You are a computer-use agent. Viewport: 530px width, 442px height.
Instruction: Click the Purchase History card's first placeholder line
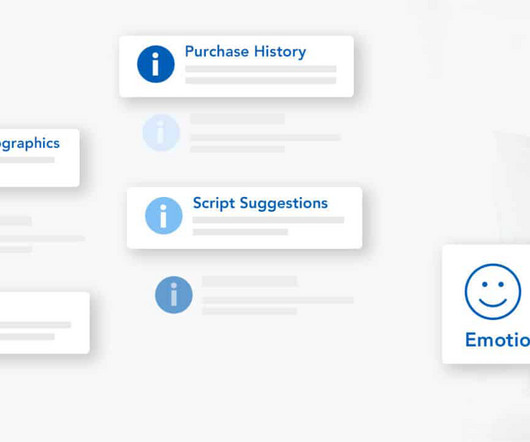(x=261, y=69)
